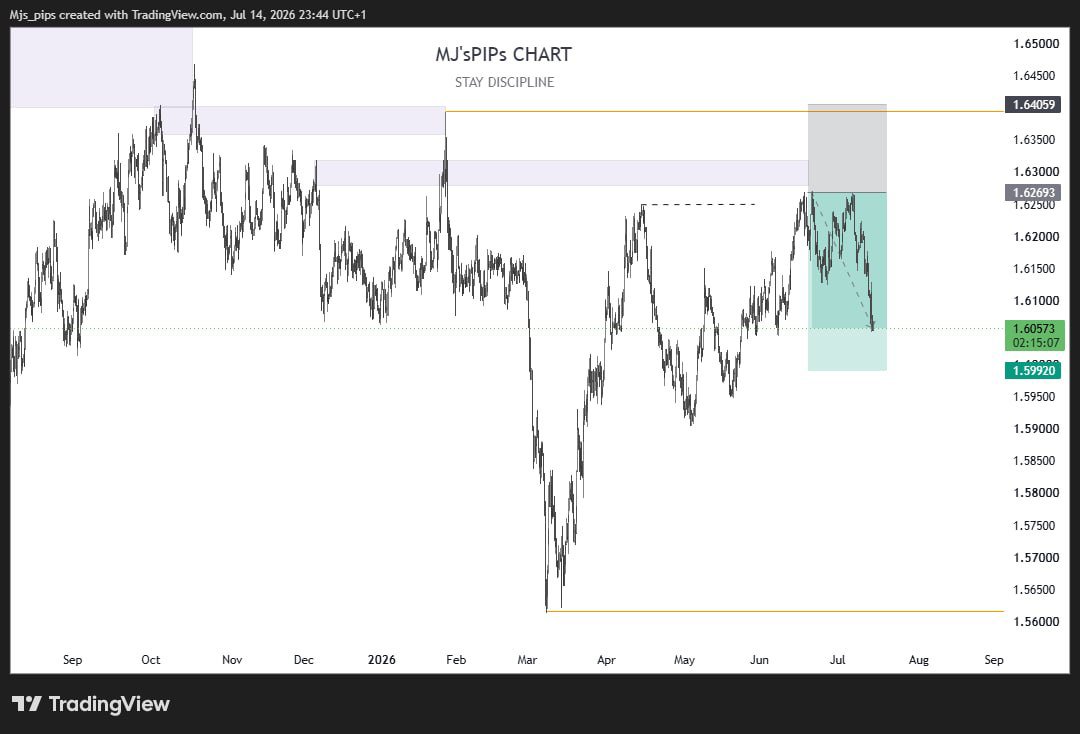Click the TradingView wordmark text
Screen dimensions: 1080x734
pyautogui.click(x=109, y=704)
